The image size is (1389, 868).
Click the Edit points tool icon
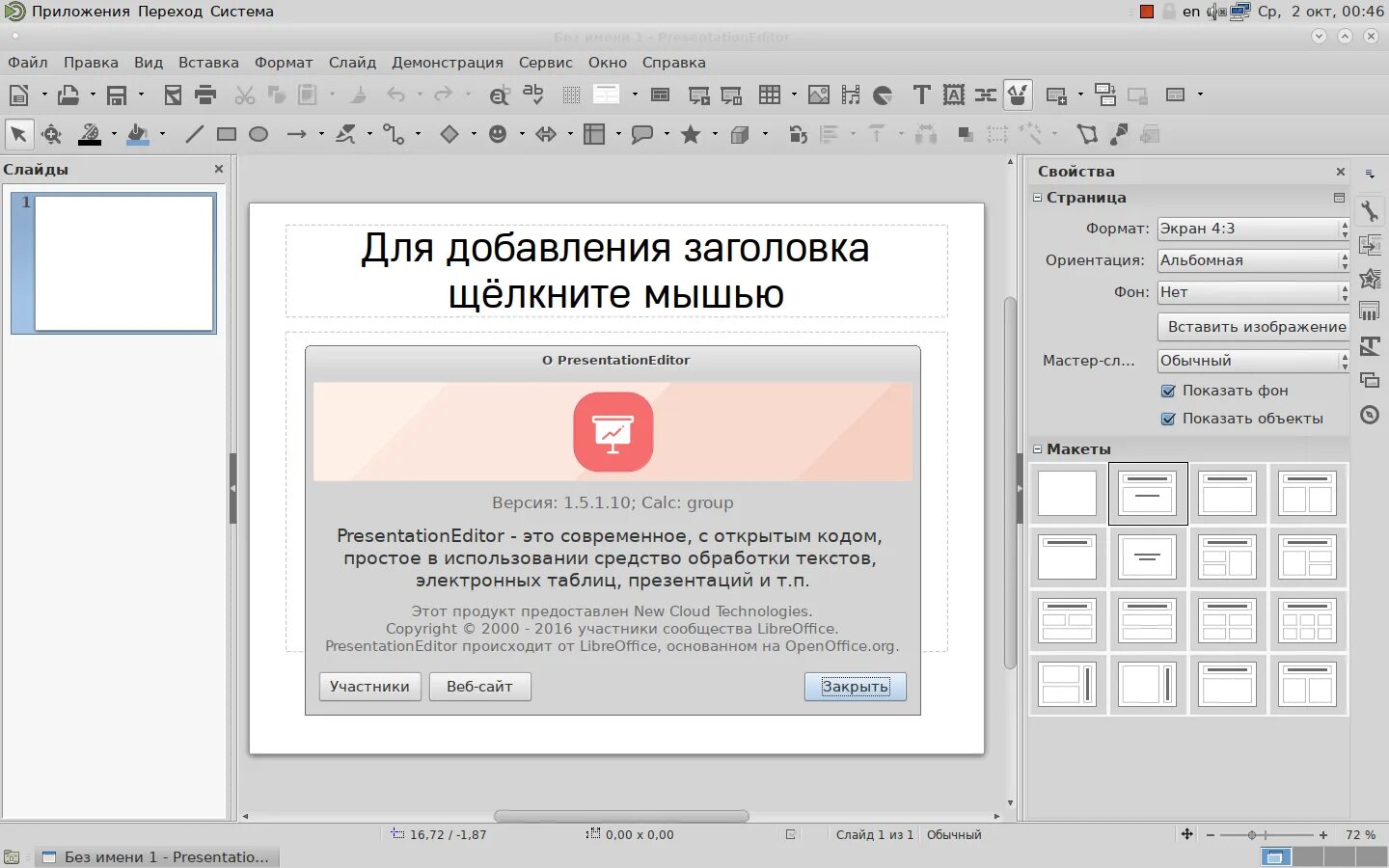(x=1087, y=134)
